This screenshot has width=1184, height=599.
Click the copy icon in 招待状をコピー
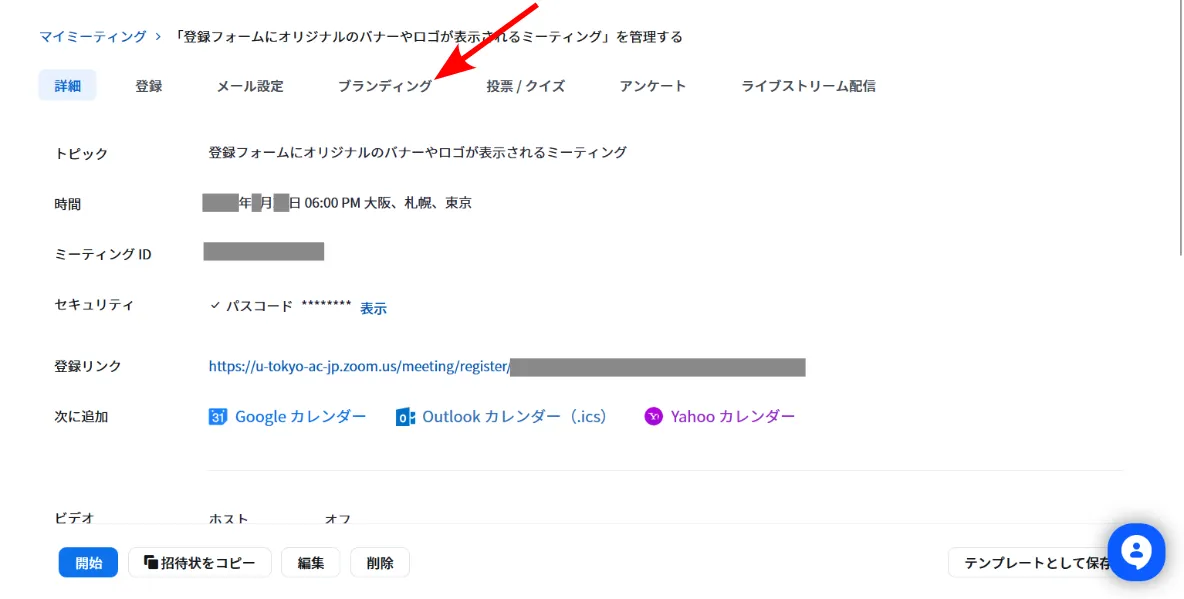coord(150,563)
